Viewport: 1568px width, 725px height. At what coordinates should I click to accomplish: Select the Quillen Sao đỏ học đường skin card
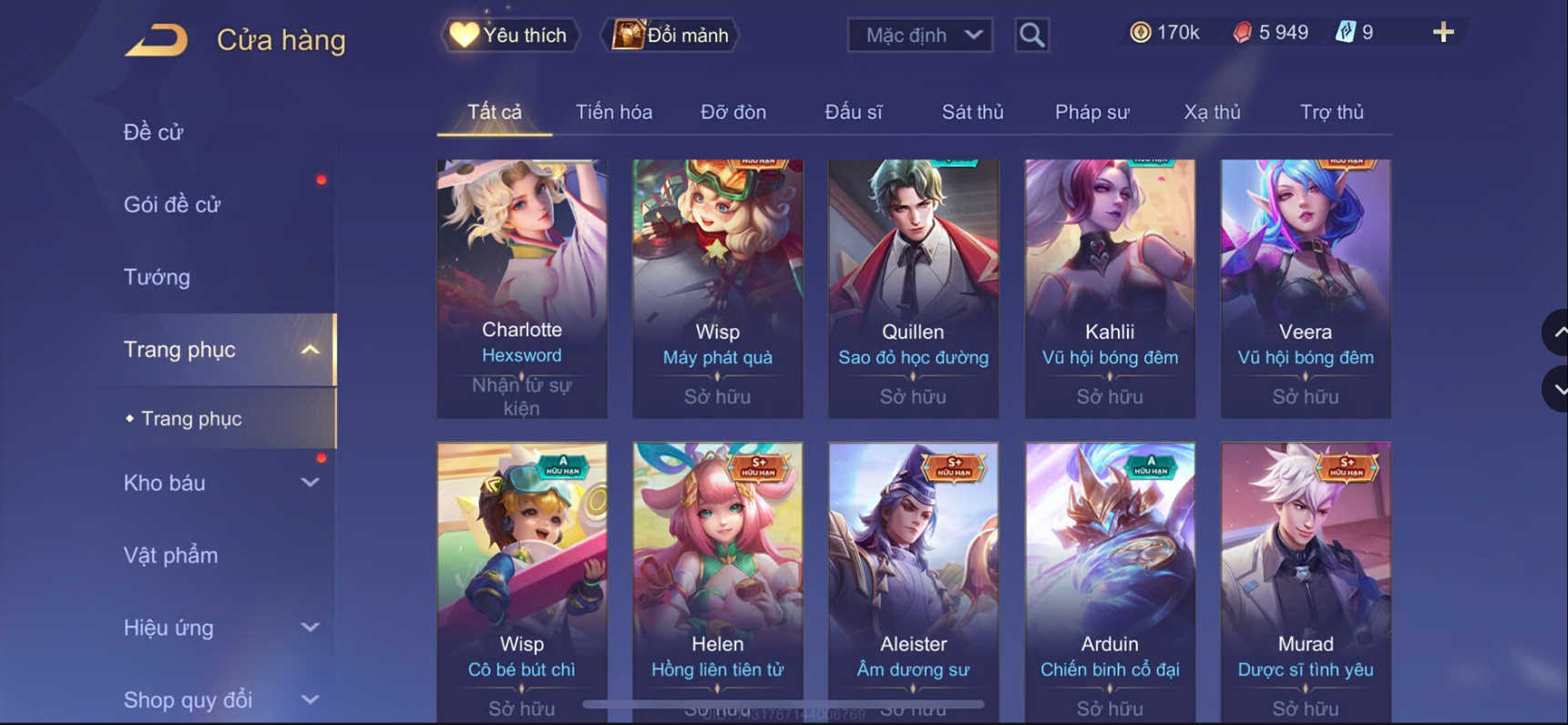coord(913,289)
